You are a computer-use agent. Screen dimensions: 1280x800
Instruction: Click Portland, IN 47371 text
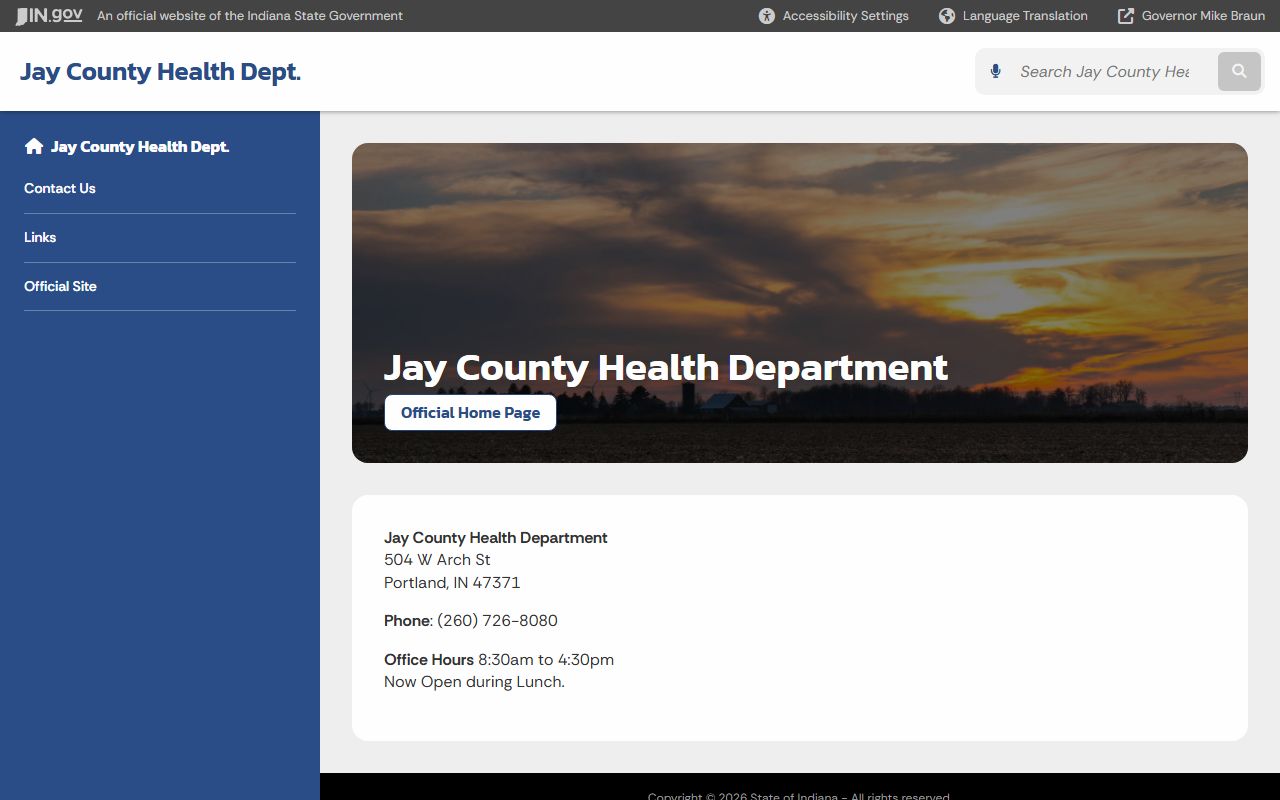coord(452,583)
